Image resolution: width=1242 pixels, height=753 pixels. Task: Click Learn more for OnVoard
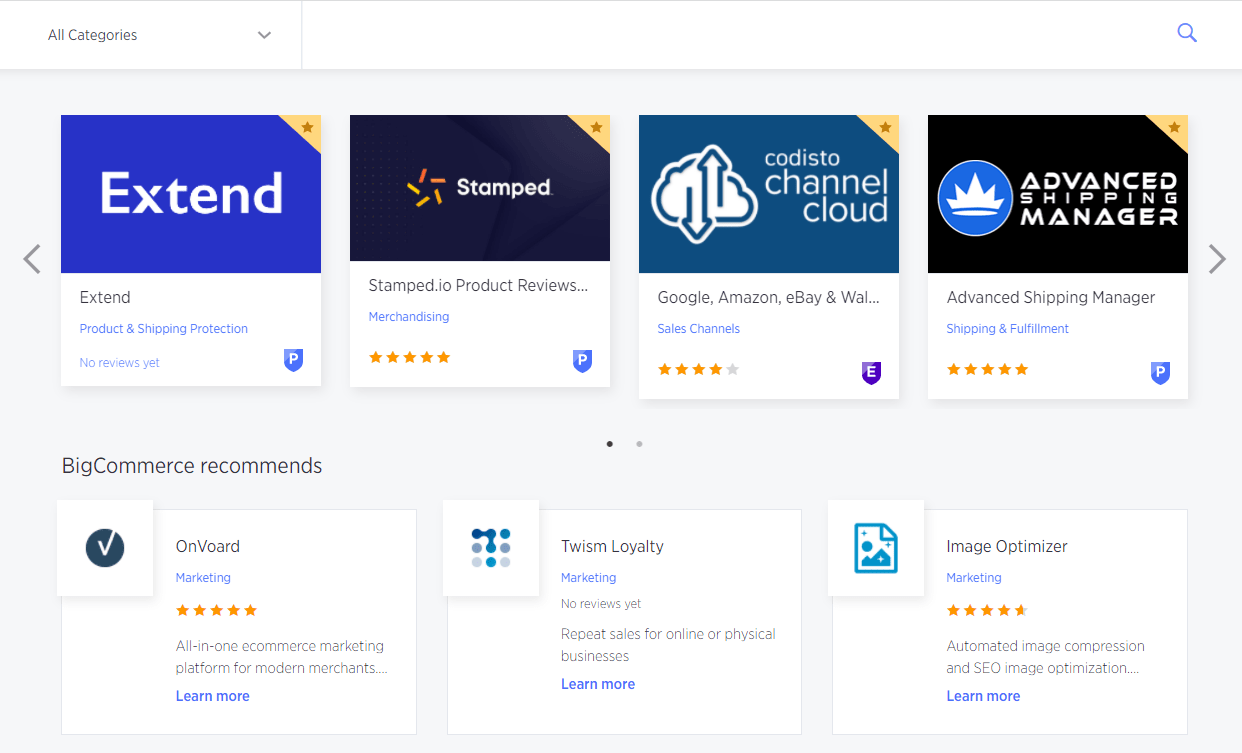(213, 696)
